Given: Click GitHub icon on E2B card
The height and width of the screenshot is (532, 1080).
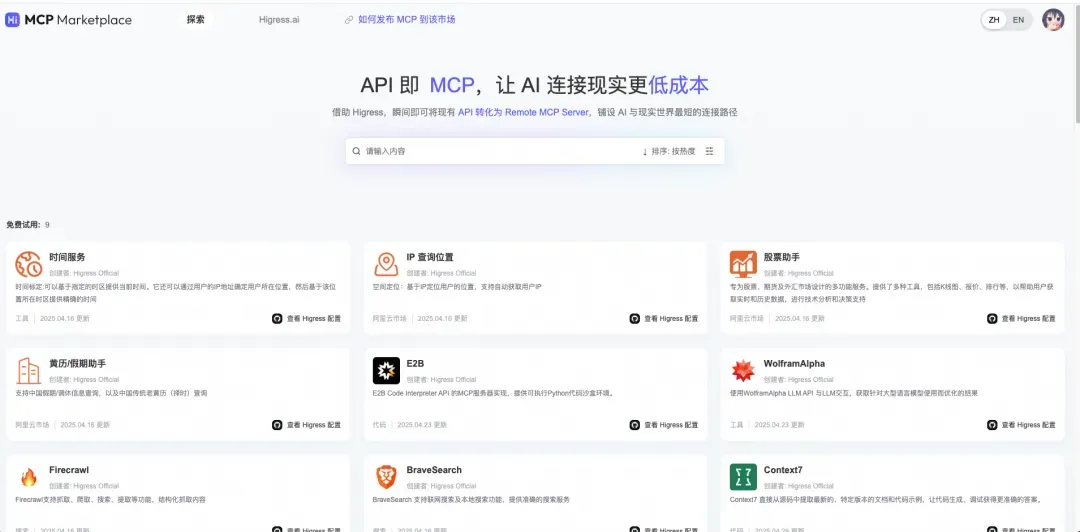Looking at the screenshot, I should point(634,425).
